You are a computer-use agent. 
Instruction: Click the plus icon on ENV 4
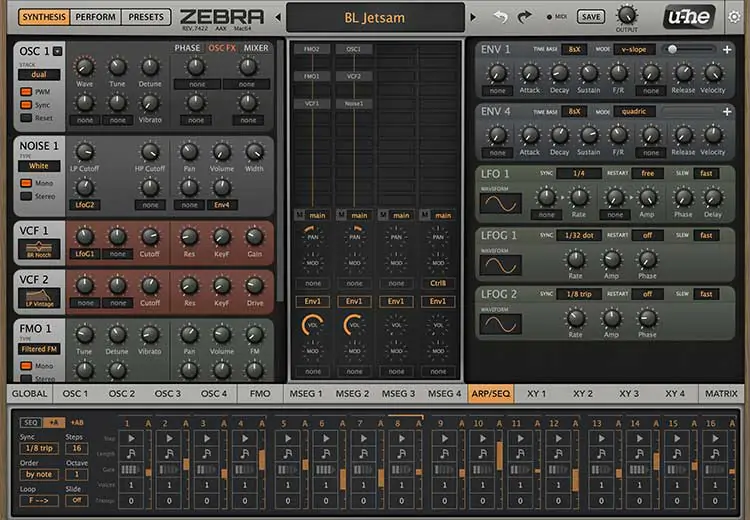(x=727, y=111)
